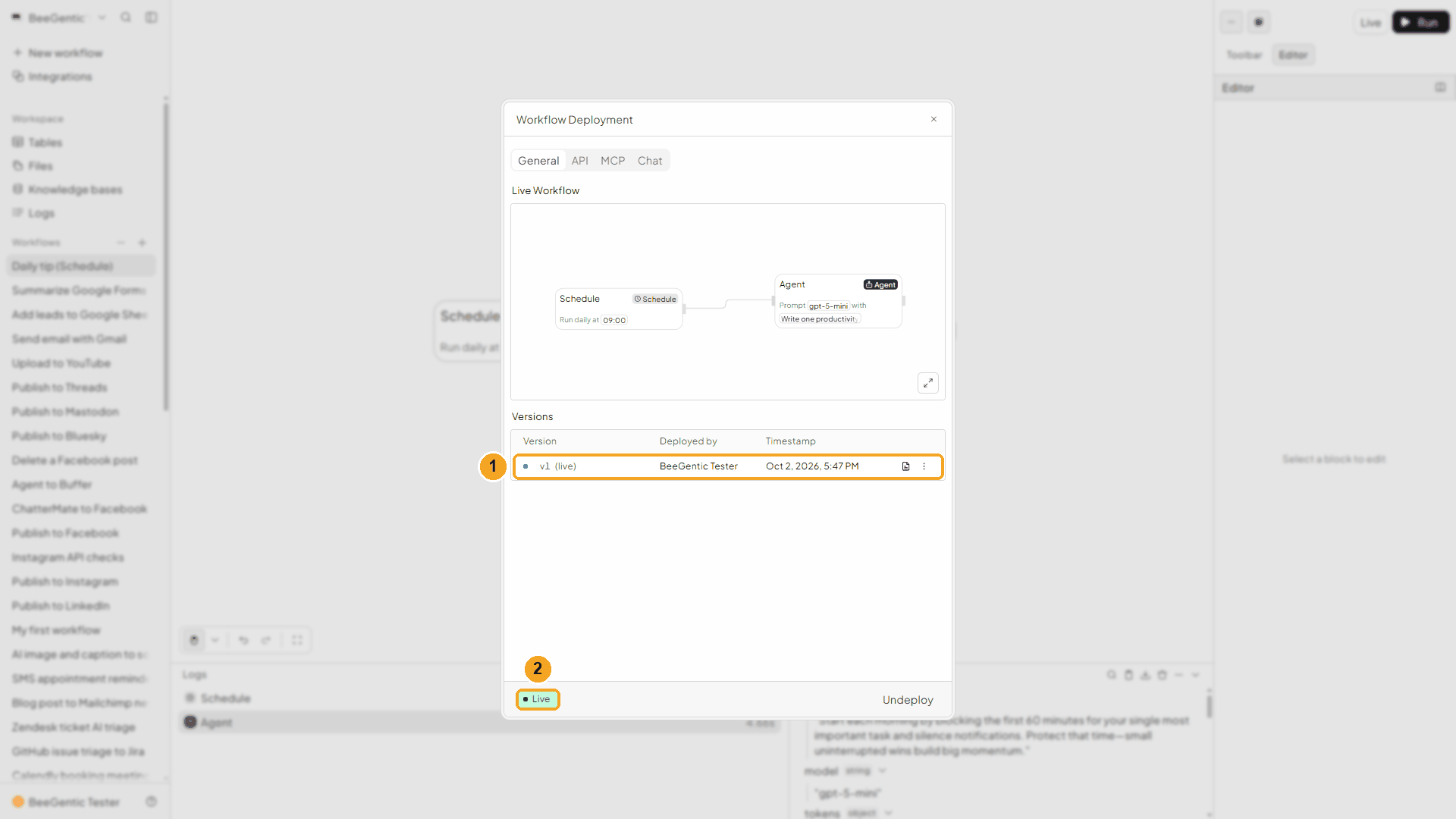The width and height of the screenshot is (1456, 819).
Task: Click the Live status badge
Action: coord(538,699)
